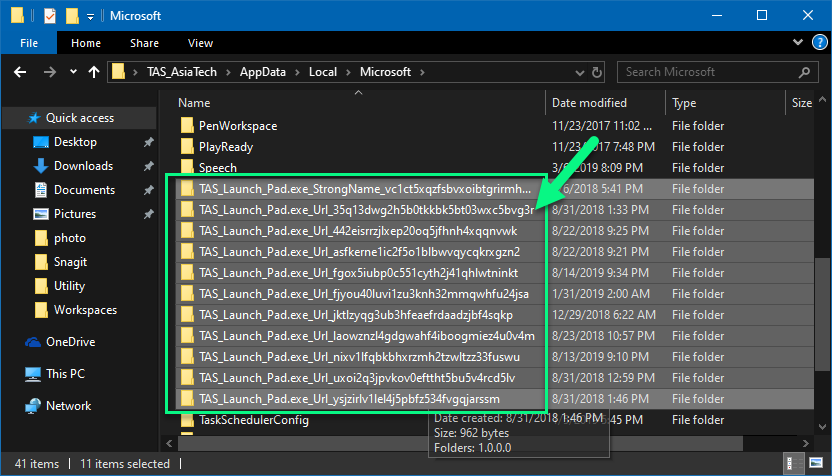Screen dimensions: 832x476
Task: Click the pin icon beside Documents
Action: tap(149, 190)
